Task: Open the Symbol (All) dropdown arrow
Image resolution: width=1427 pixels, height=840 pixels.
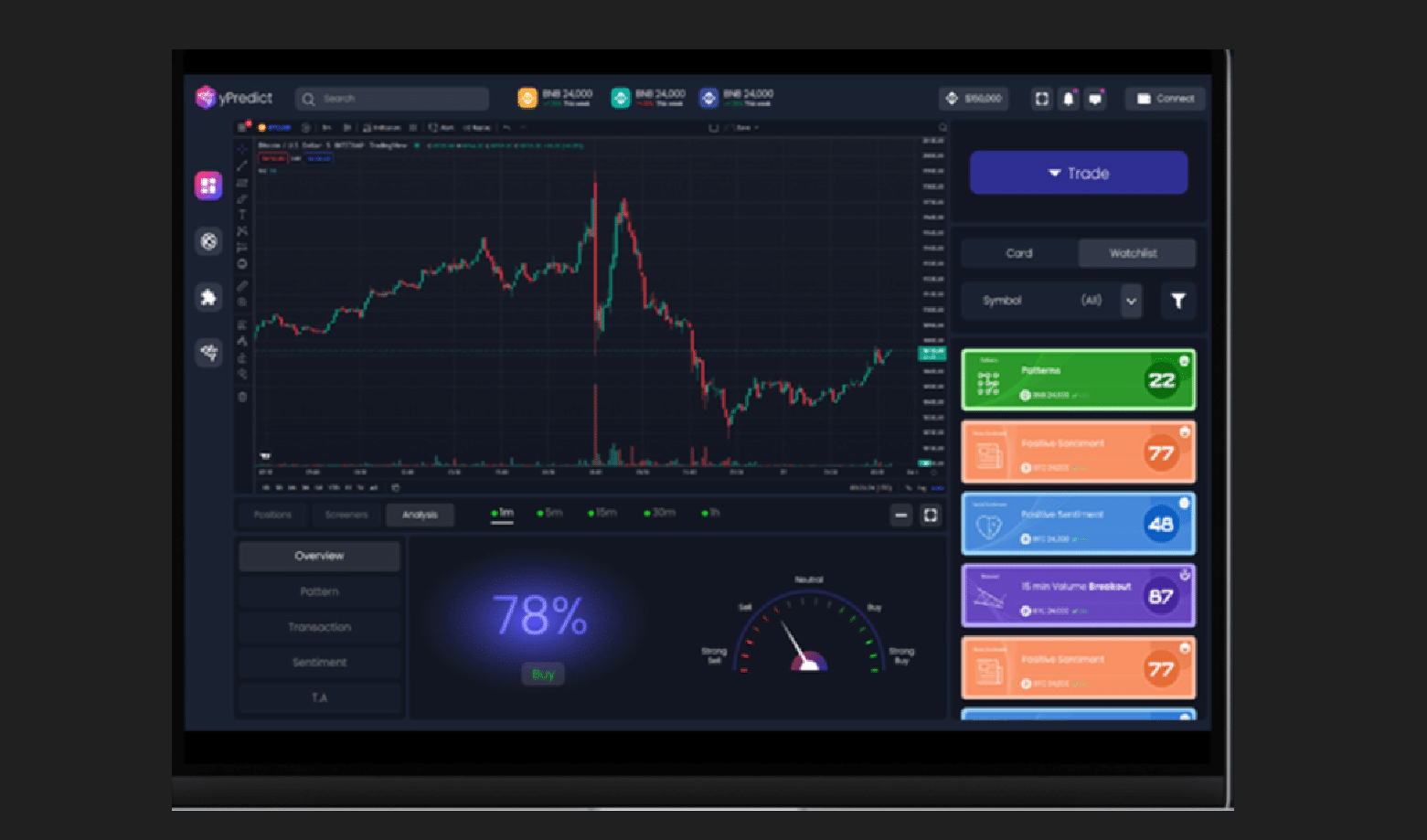Action: pos(1131,301)
